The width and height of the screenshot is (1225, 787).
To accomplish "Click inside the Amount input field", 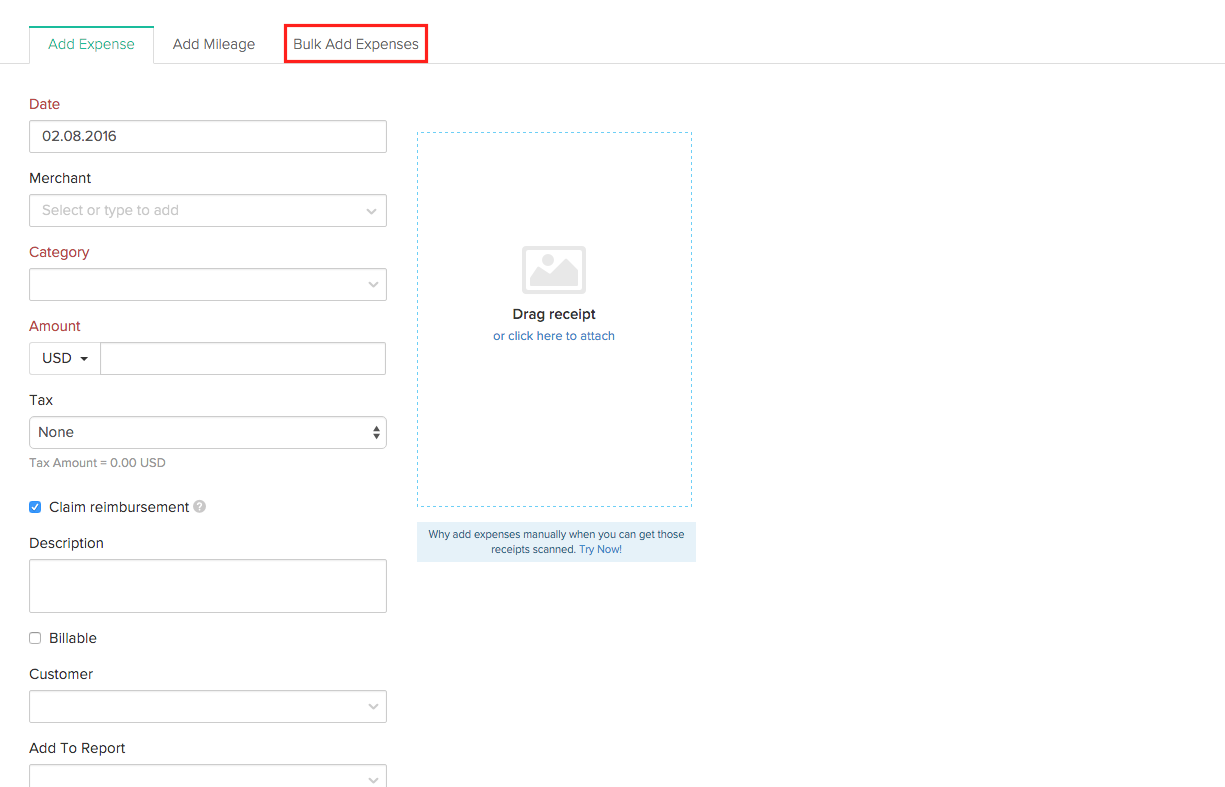I will 242,358.
